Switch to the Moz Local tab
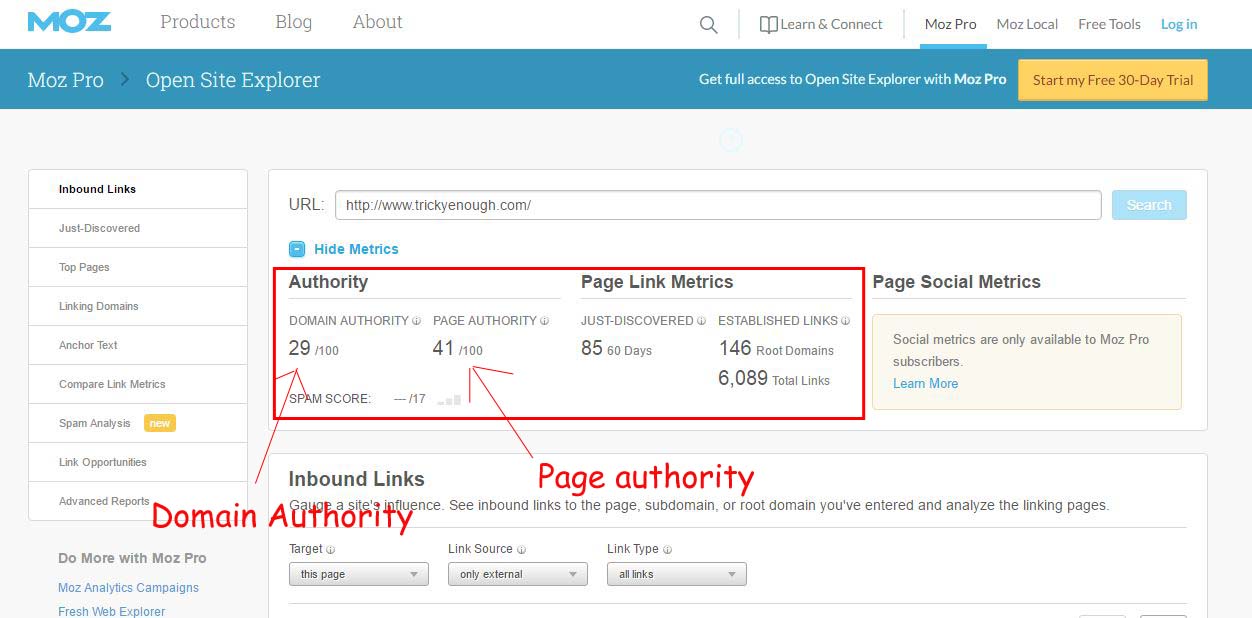Screen dimensions: 1252x618 click(x=1027, y=24)
